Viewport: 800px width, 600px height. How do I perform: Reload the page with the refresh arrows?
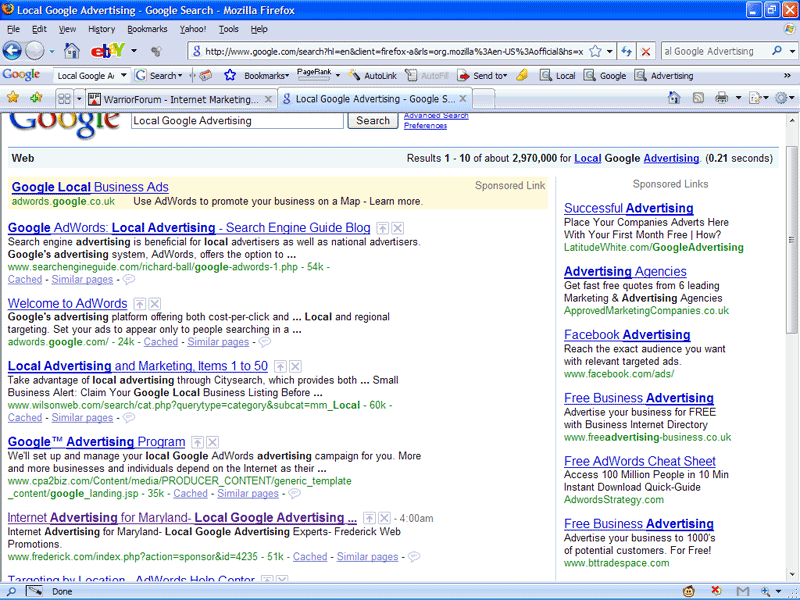click(x=627, y=51)
